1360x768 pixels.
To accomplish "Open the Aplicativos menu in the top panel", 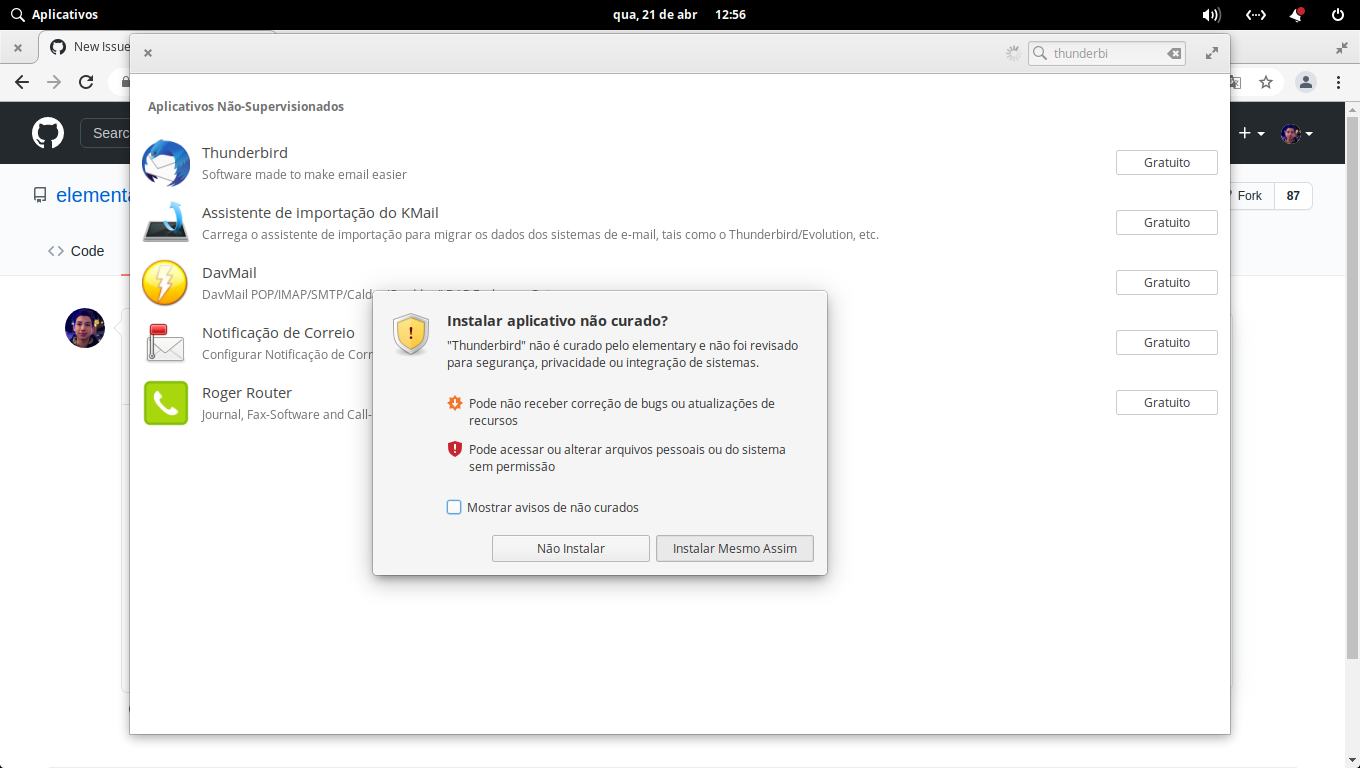I will click(x=55, y=15).
